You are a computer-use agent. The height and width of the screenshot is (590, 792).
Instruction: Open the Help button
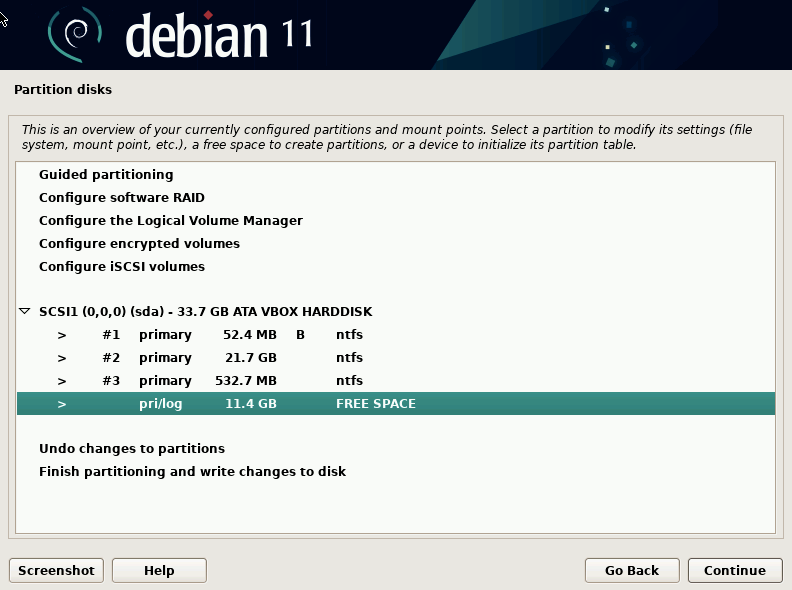pos(159,570)
